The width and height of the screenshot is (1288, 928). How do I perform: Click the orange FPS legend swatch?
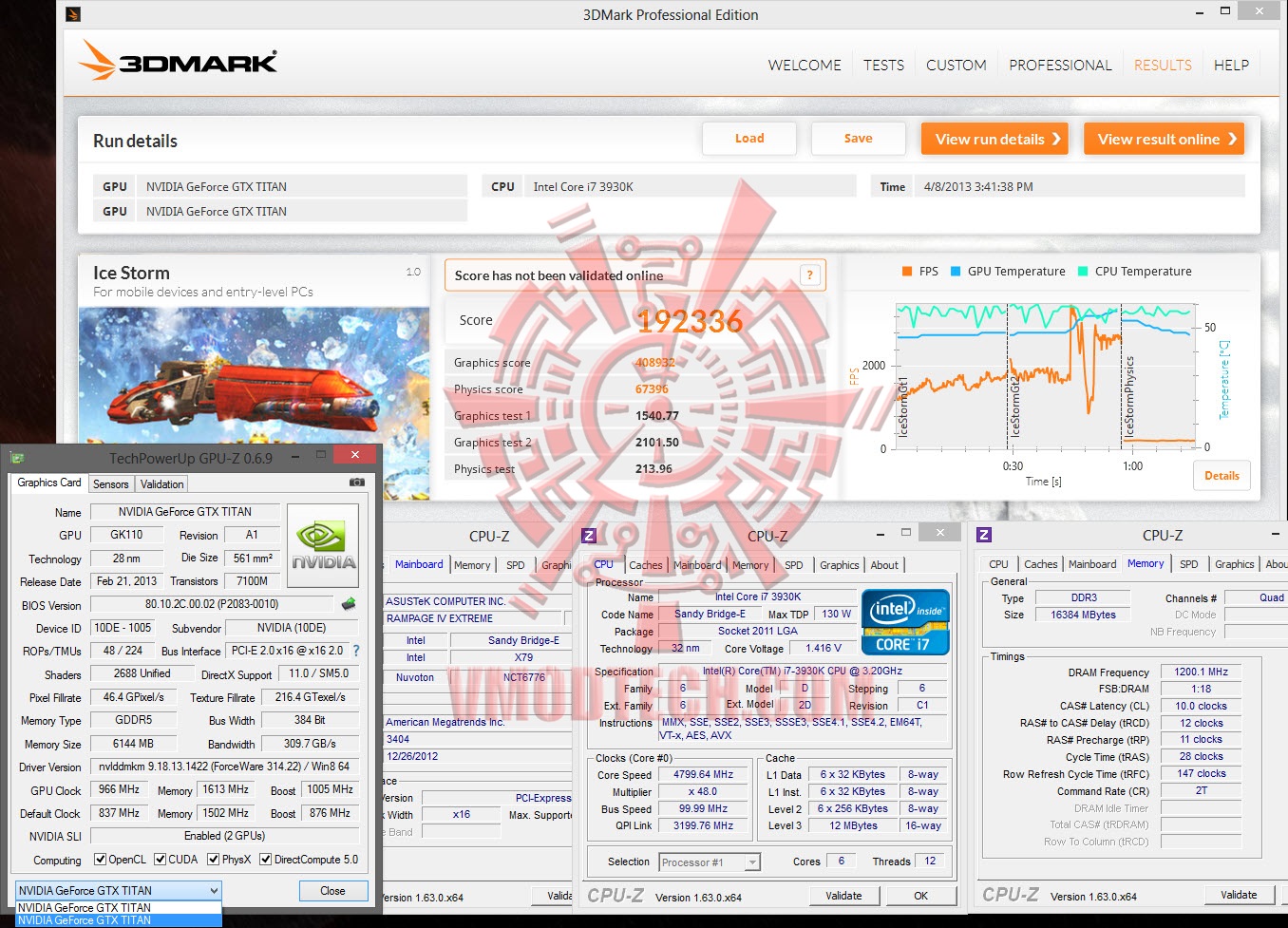pos(907,272)
